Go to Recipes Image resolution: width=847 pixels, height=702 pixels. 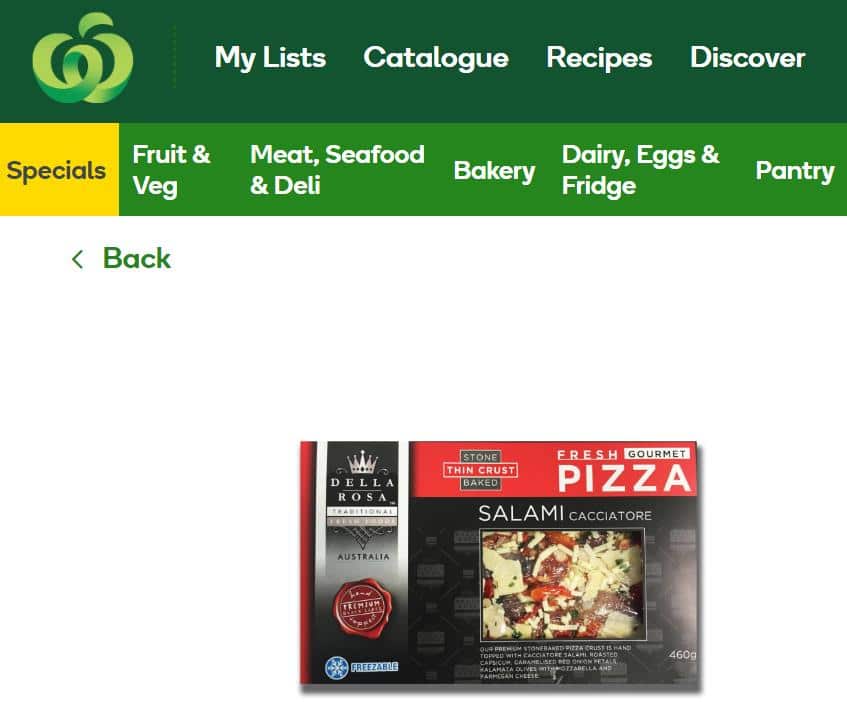point(599,58)
